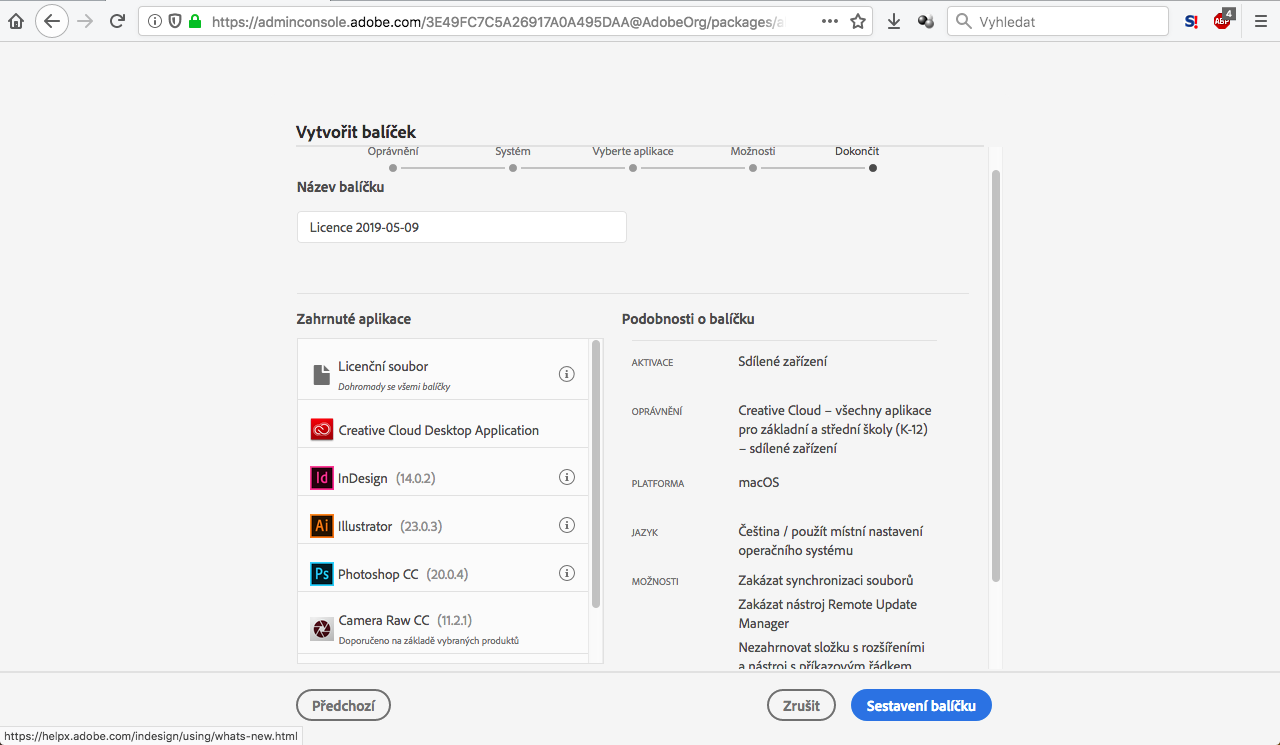Click Zakázat synchronizaci souborů option text
Viewport: 1280px width, 745px height.
pyautogui.click(x=826, y=580)
